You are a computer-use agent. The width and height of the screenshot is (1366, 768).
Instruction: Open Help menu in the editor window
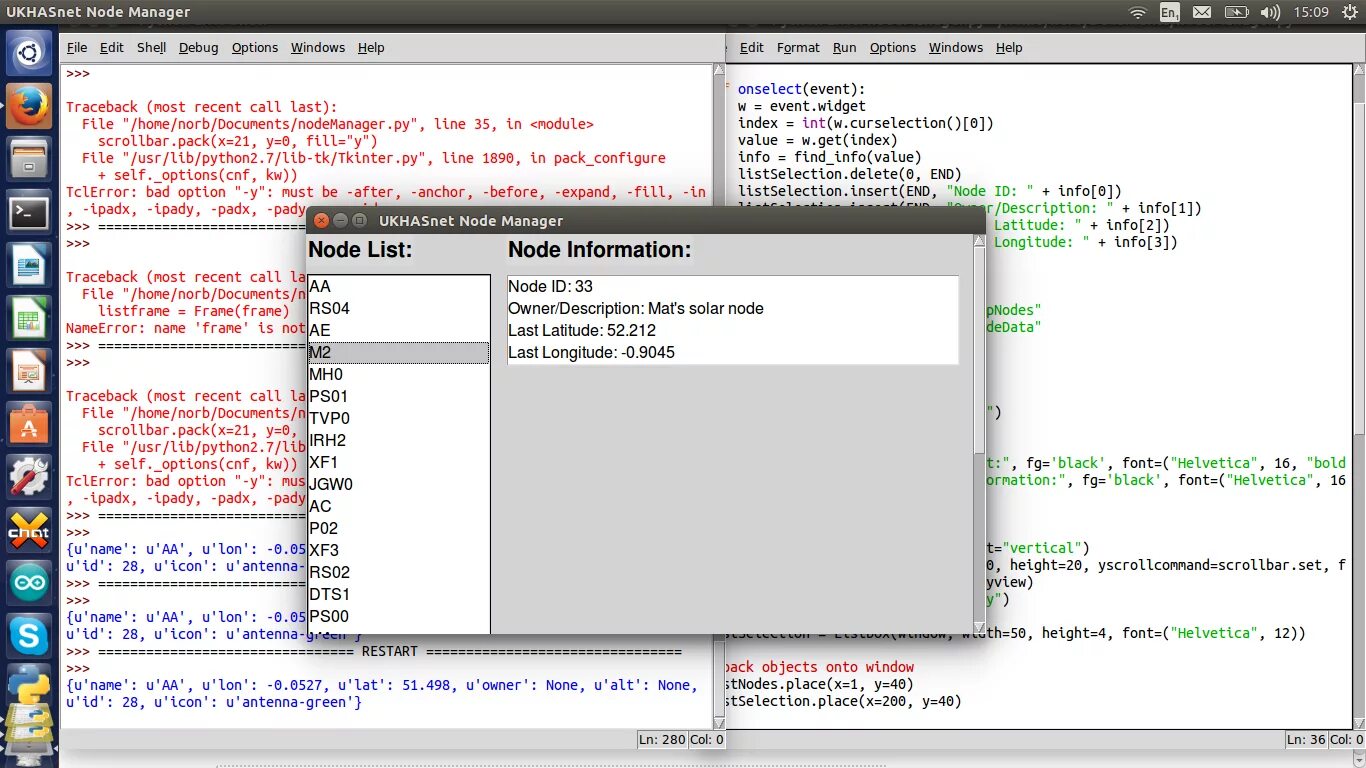coord(1009,47)
